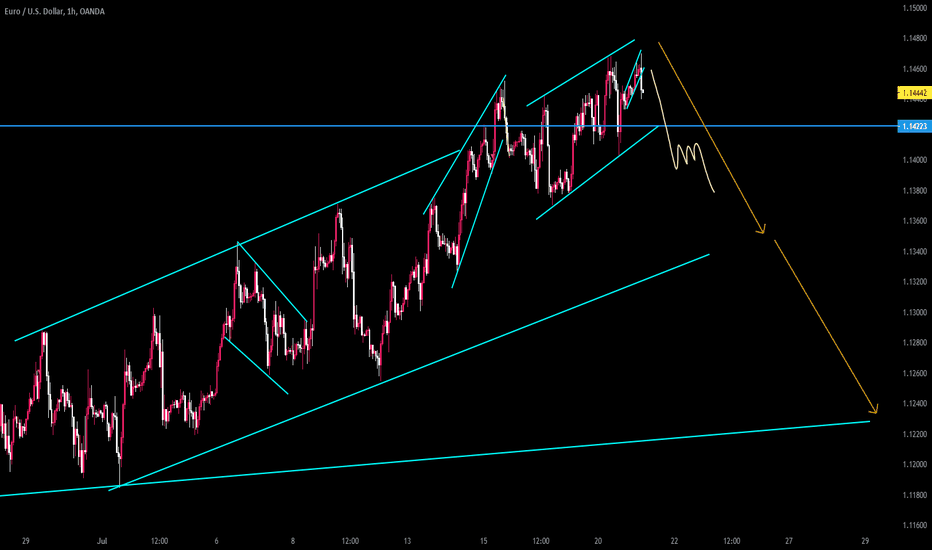Click the 1.14800 price axis label
The height and width of the screenshot is (550, 932).
pyautogui.click(x=914, y=39)
